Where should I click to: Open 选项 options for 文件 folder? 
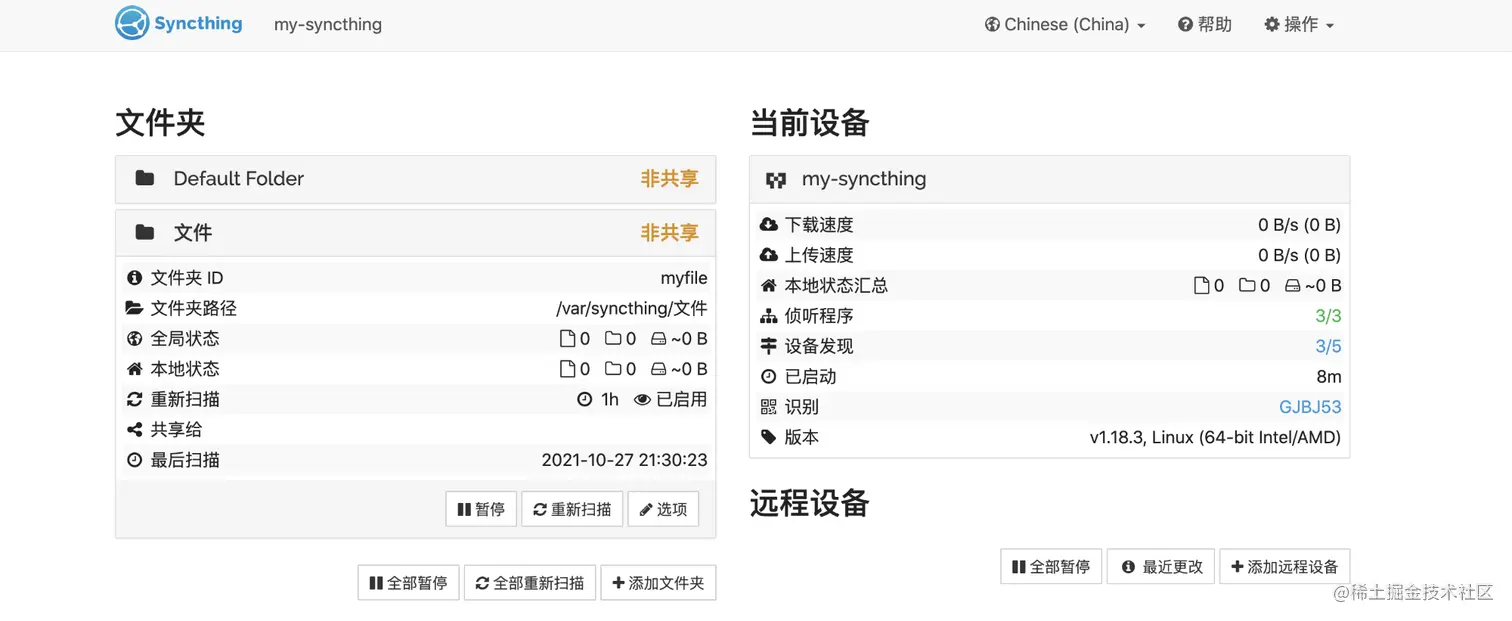click(664, 509)
